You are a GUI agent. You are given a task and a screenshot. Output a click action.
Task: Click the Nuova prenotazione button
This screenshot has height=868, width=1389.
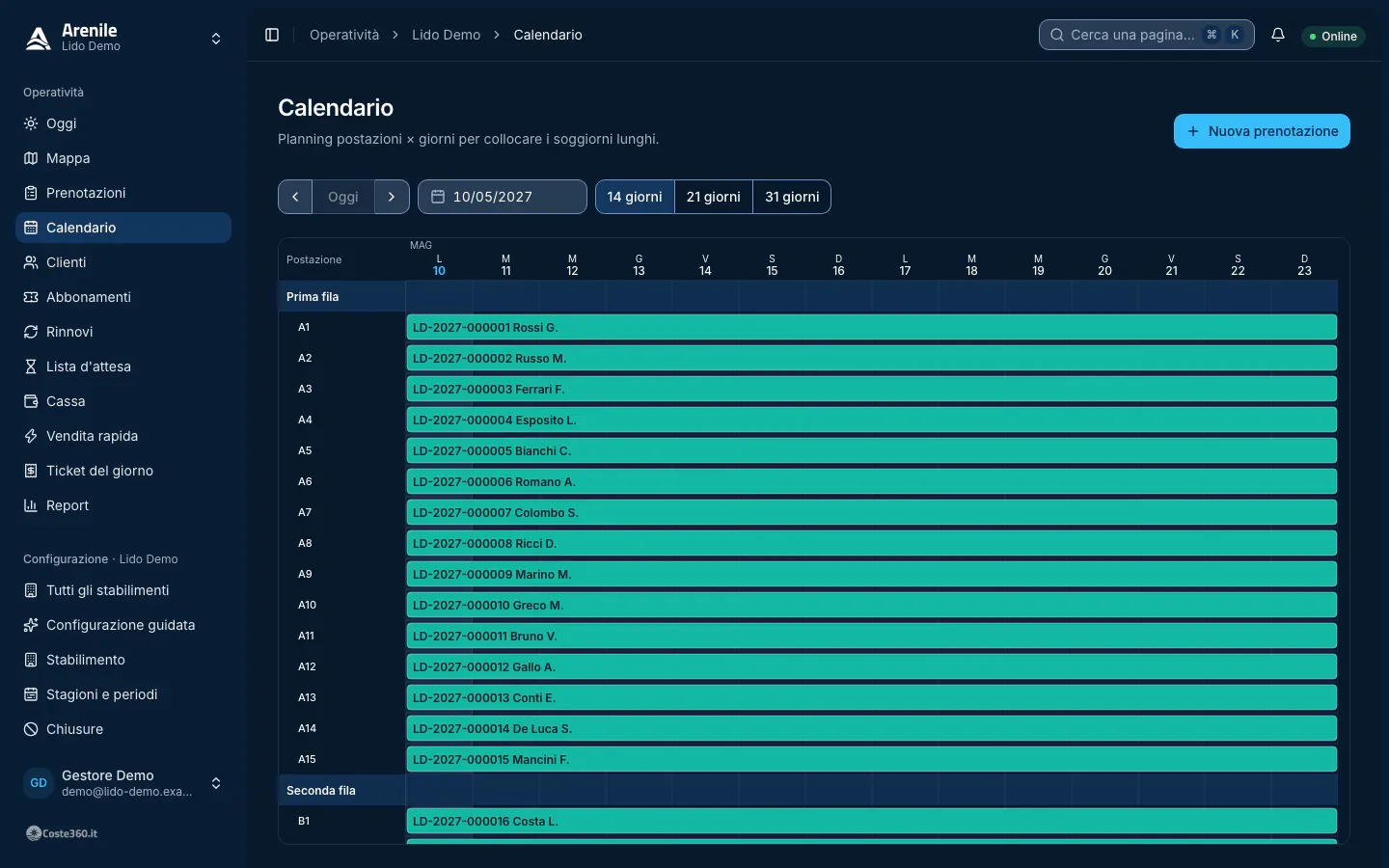point(1262,131)
